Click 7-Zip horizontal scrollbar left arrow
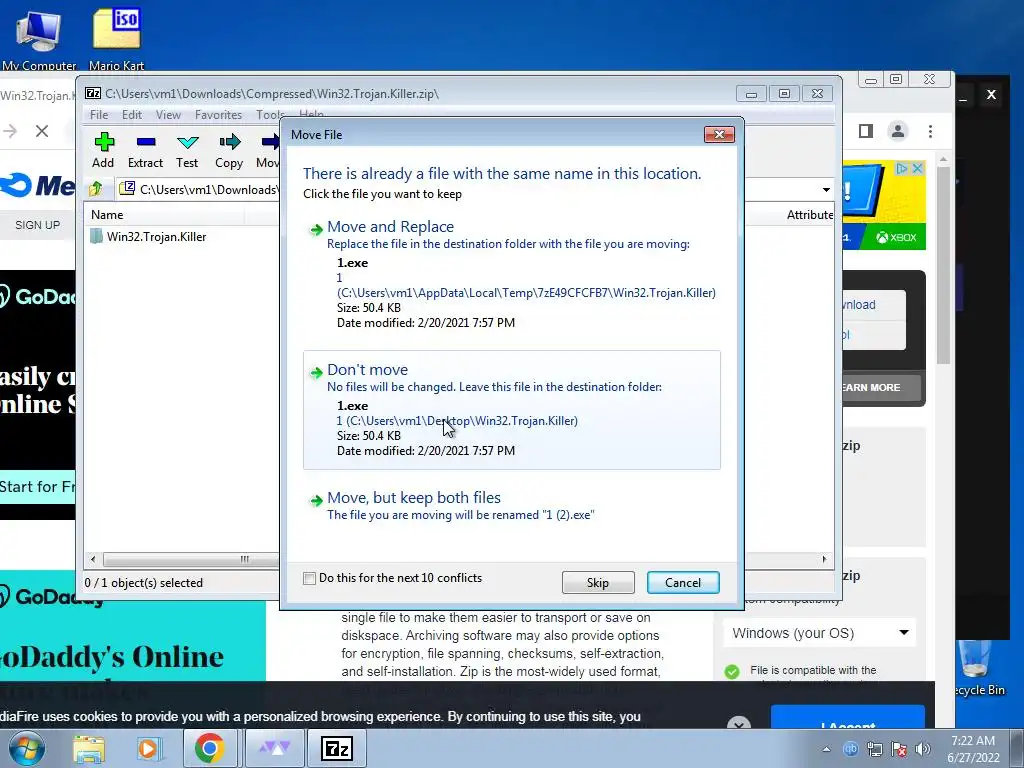Screen dimensions: 1024x768 coord(93,559)
